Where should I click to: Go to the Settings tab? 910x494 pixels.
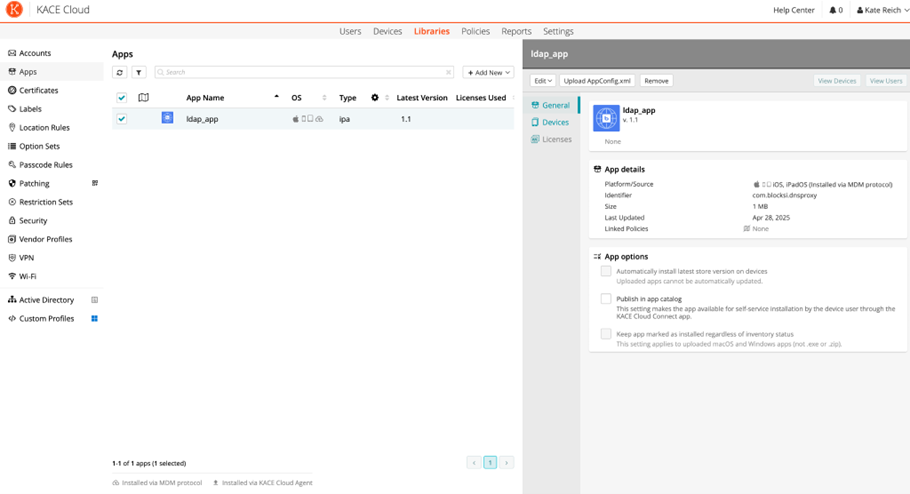click(558, 31)
